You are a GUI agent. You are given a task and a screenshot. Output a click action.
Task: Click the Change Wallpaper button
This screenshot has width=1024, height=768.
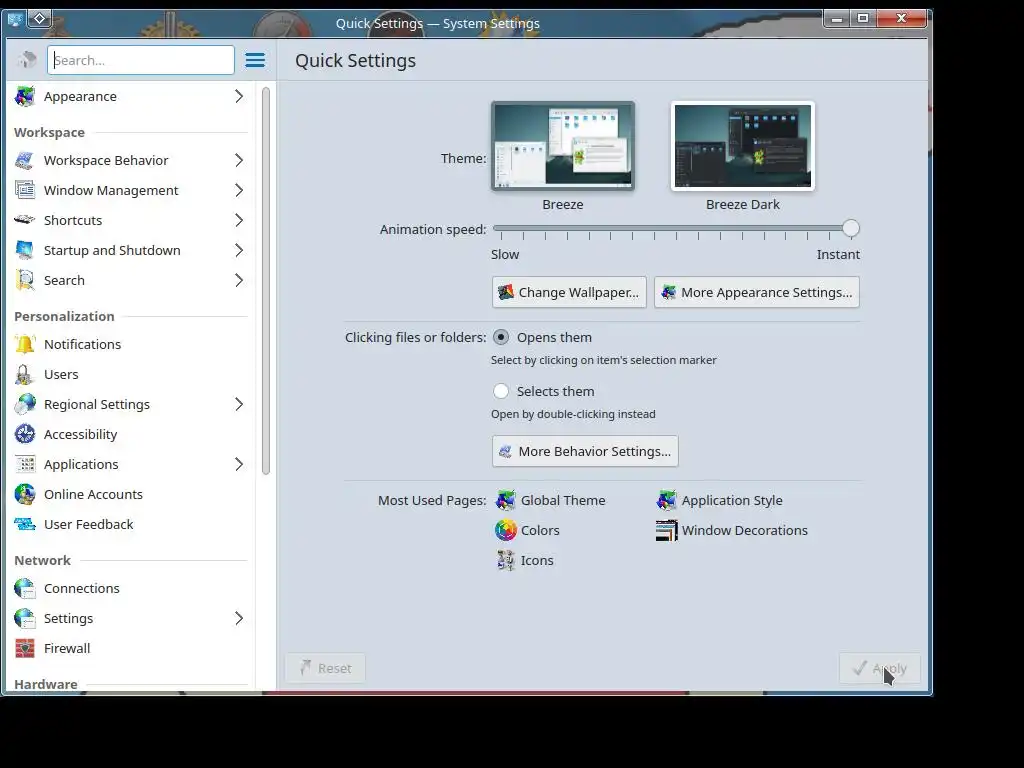pos(569,292)
